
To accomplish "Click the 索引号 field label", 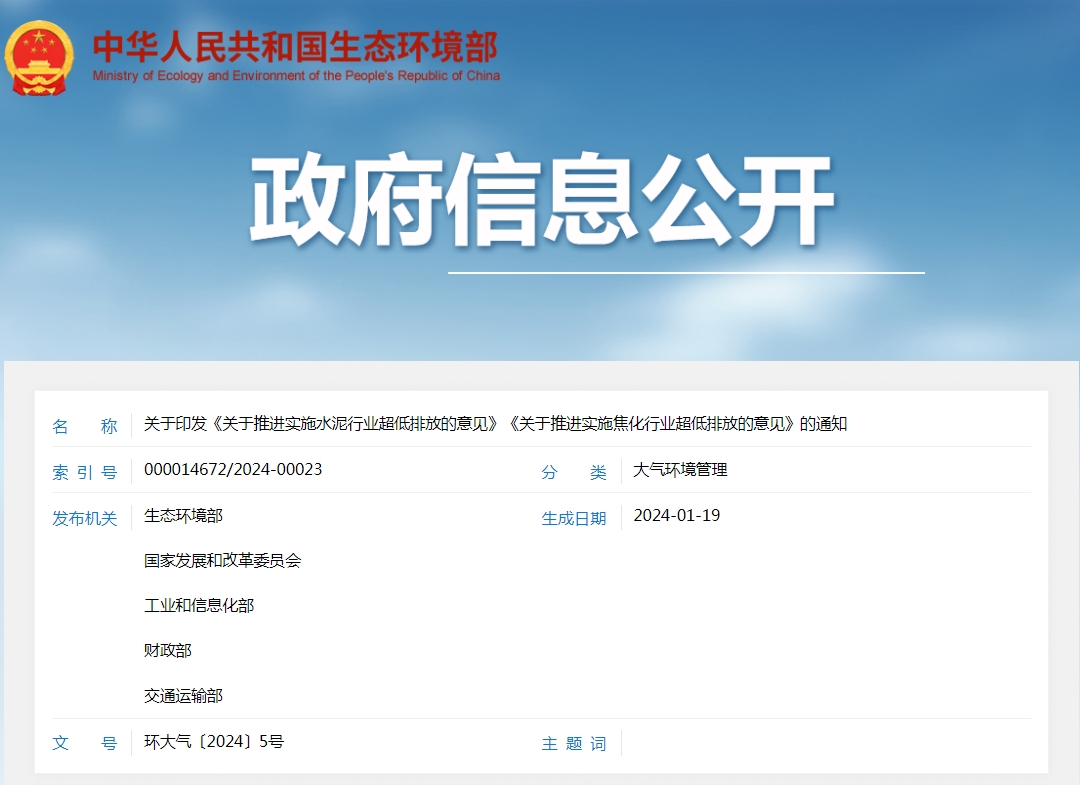I will point(85,472).
